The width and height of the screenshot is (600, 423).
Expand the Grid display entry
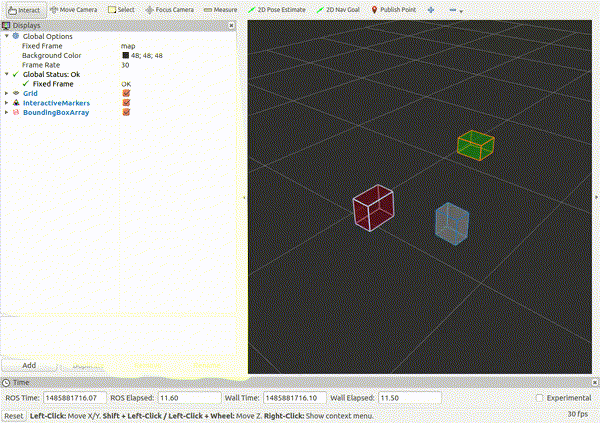(7, 93)
